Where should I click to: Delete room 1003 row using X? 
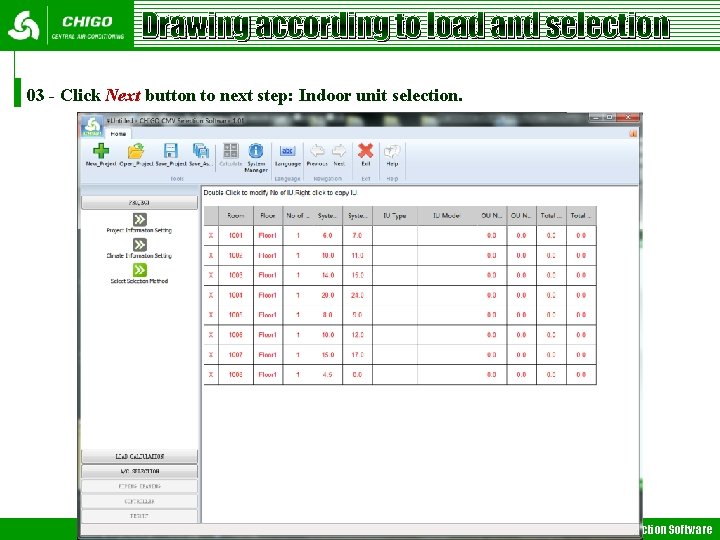(x=211, y=275)
